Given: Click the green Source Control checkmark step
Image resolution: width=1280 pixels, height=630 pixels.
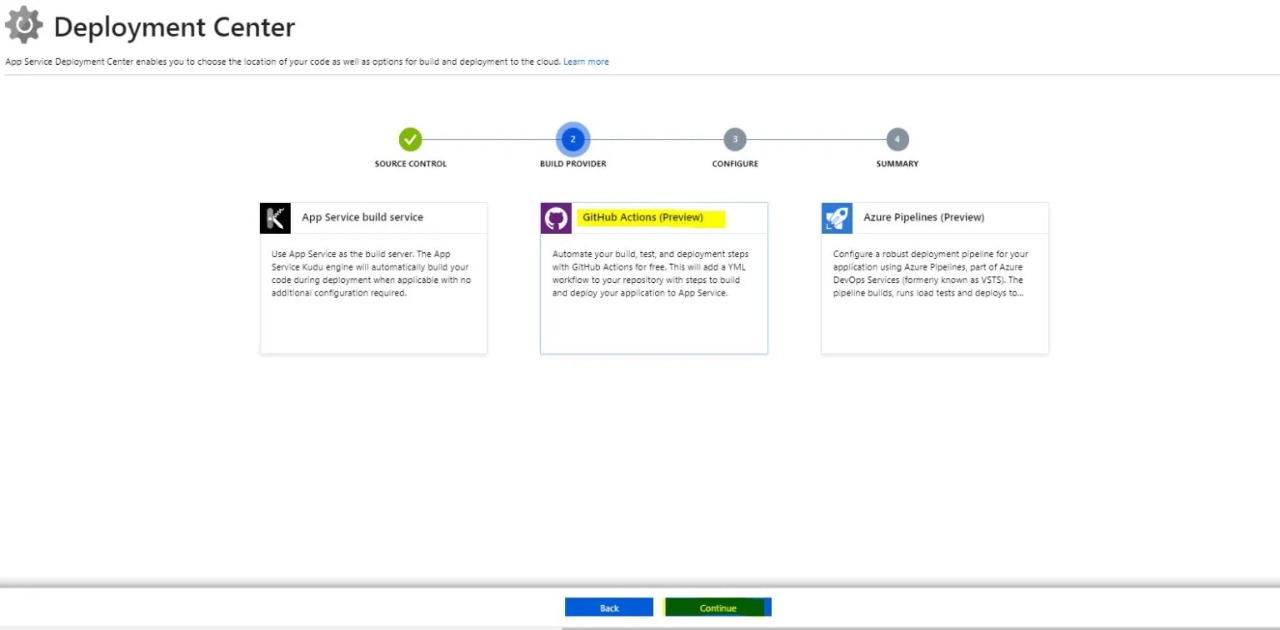Looking at the screenshot, I should coord(410,140).
